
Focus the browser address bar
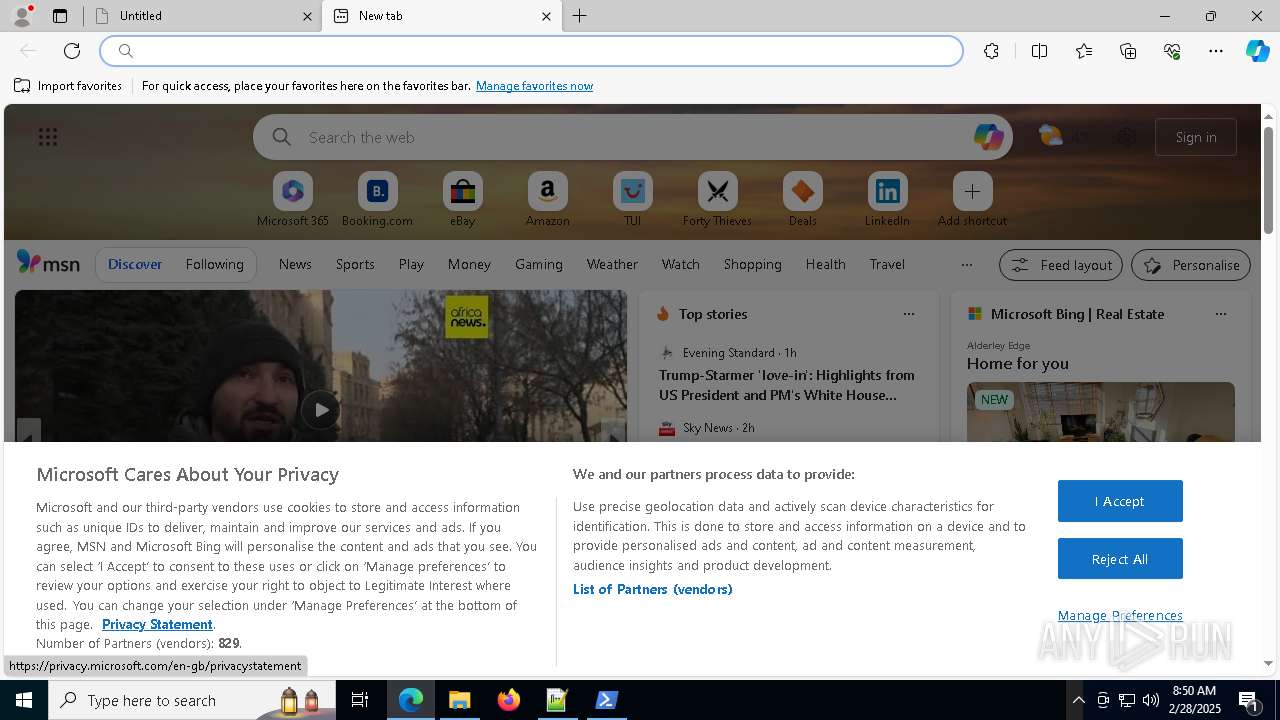[532, 51]
